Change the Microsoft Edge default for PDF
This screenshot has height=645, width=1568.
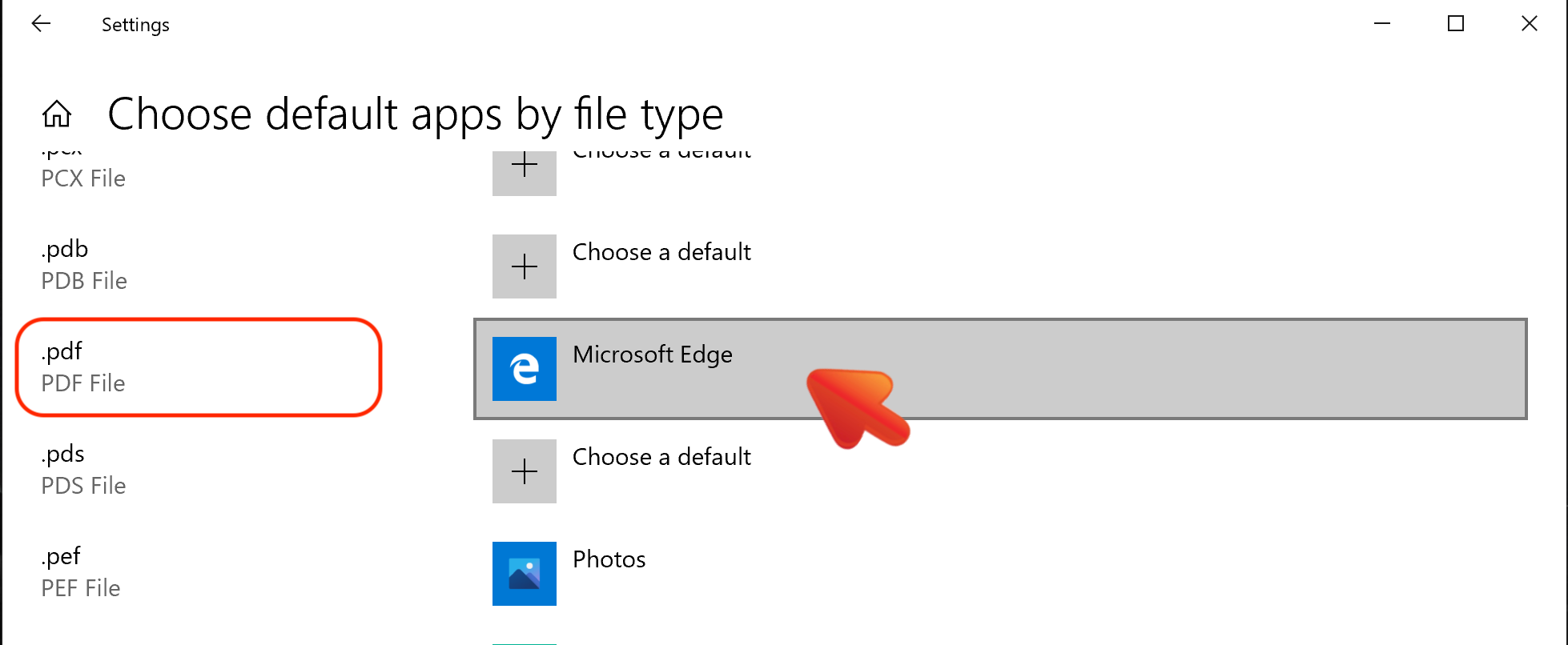click(1000, 369)
